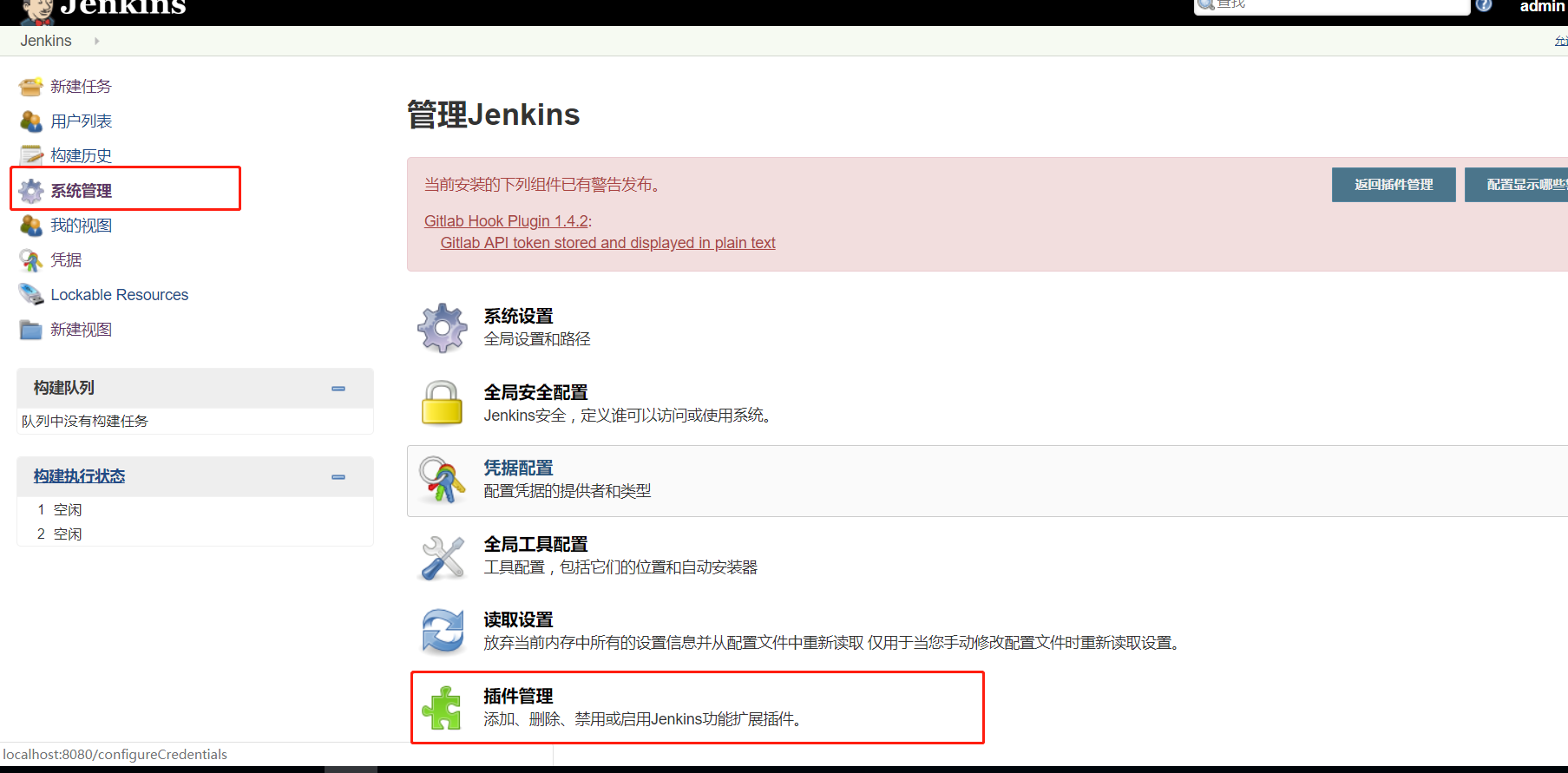
Task: Open the 读取设置 heading link
Action: (x=518, y=619)
